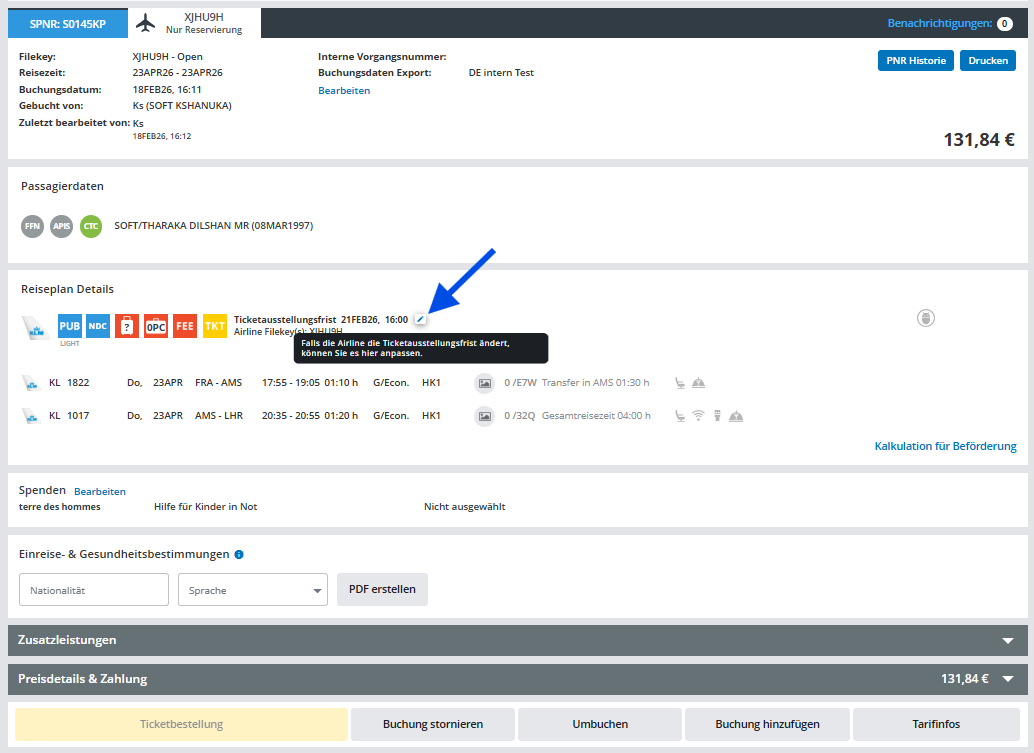Image resolution: width=1034 pixels, height=753 pixels.
Task: Click the yellow TKT badge
Action: [215, 326]
